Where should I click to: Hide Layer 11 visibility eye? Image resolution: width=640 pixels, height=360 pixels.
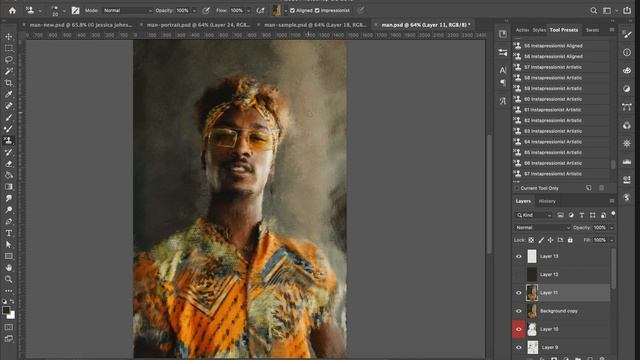(519, 293)
